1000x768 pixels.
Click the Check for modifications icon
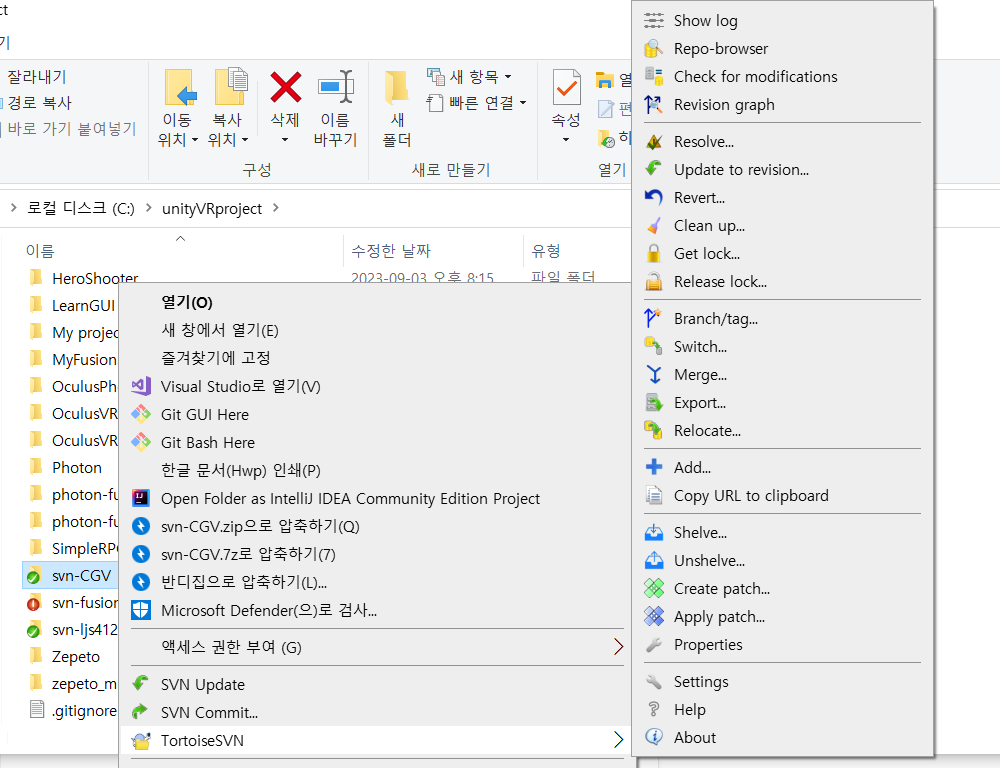[x=654, y=77]
